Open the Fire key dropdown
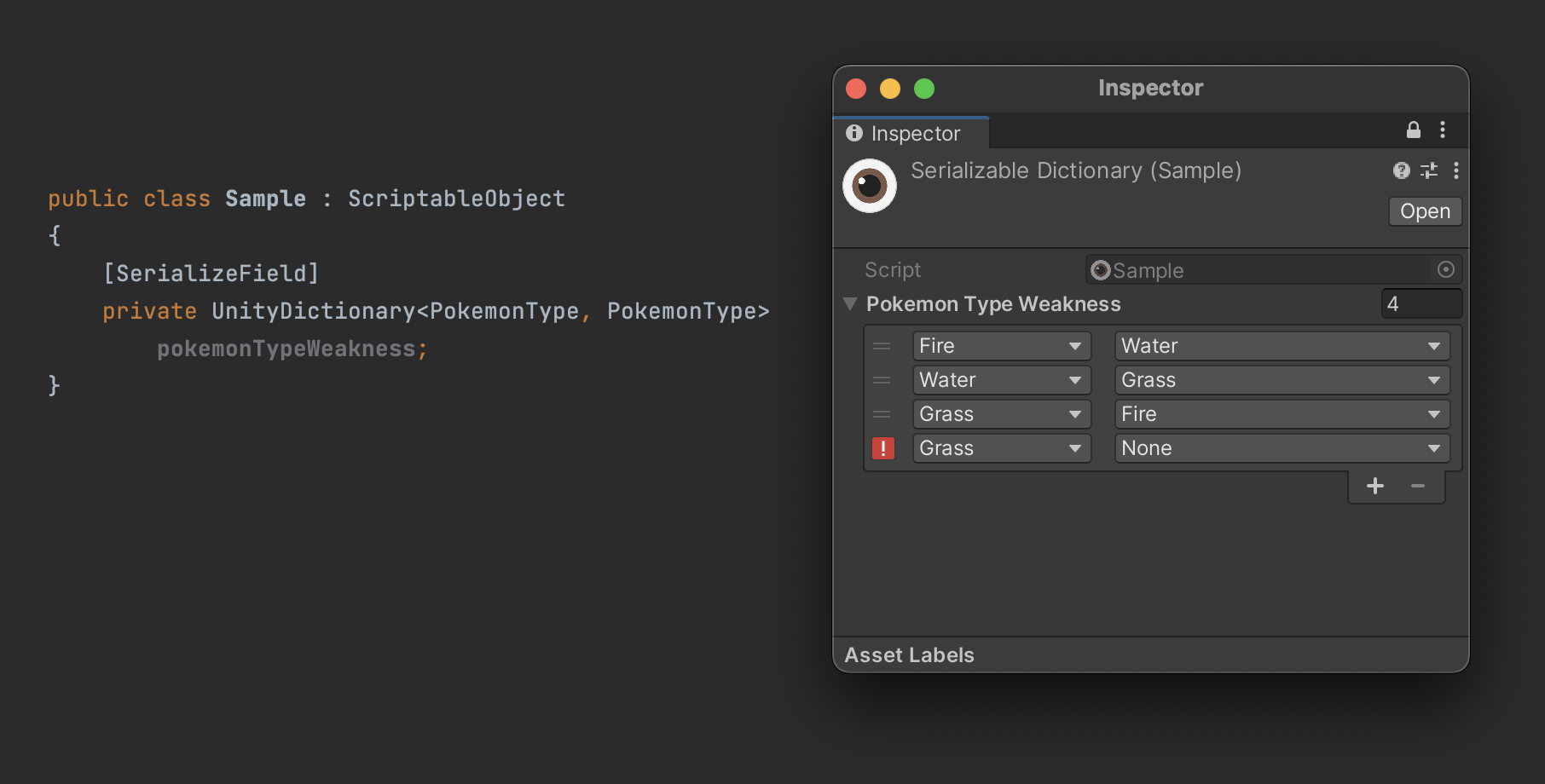Viewport: 1545px width, 784px height. click(x=1001, y=346)
